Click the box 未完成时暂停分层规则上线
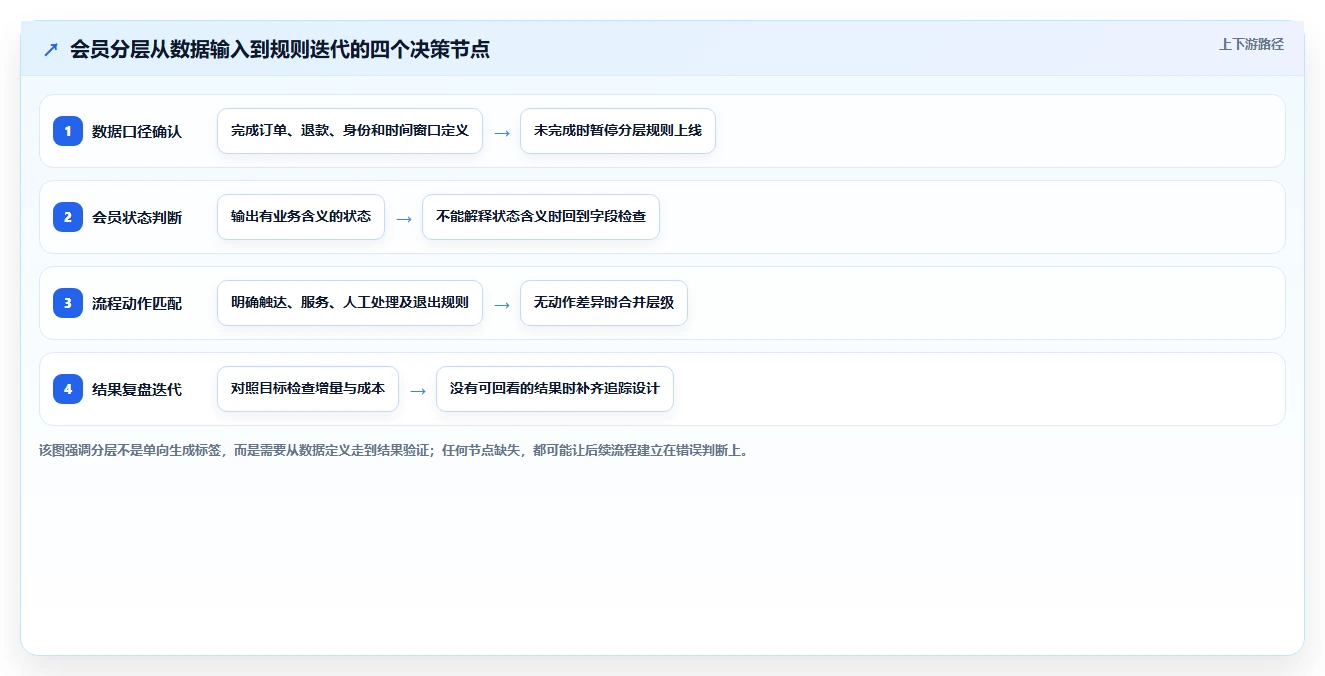Image resolution: width=1325 pixels, height=676 pixels. tap(618, 131)
